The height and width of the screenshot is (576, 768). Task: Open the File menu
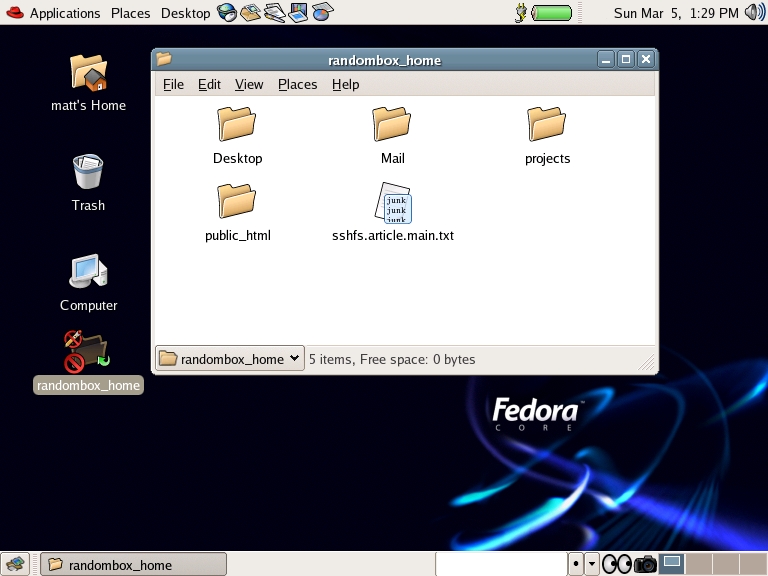point(173,85)
